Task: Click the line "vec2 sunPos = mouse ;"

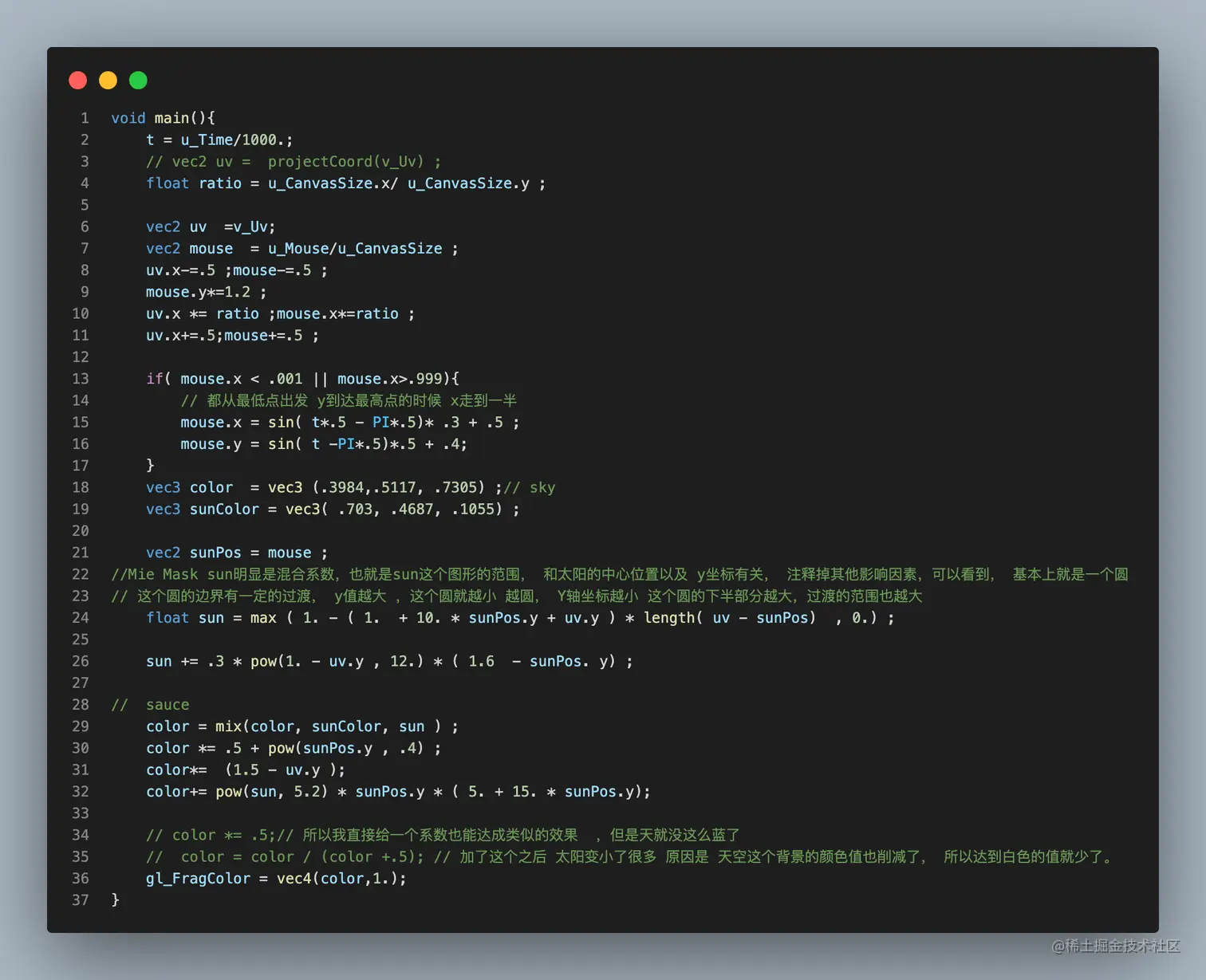Action: tap(237, 553)
